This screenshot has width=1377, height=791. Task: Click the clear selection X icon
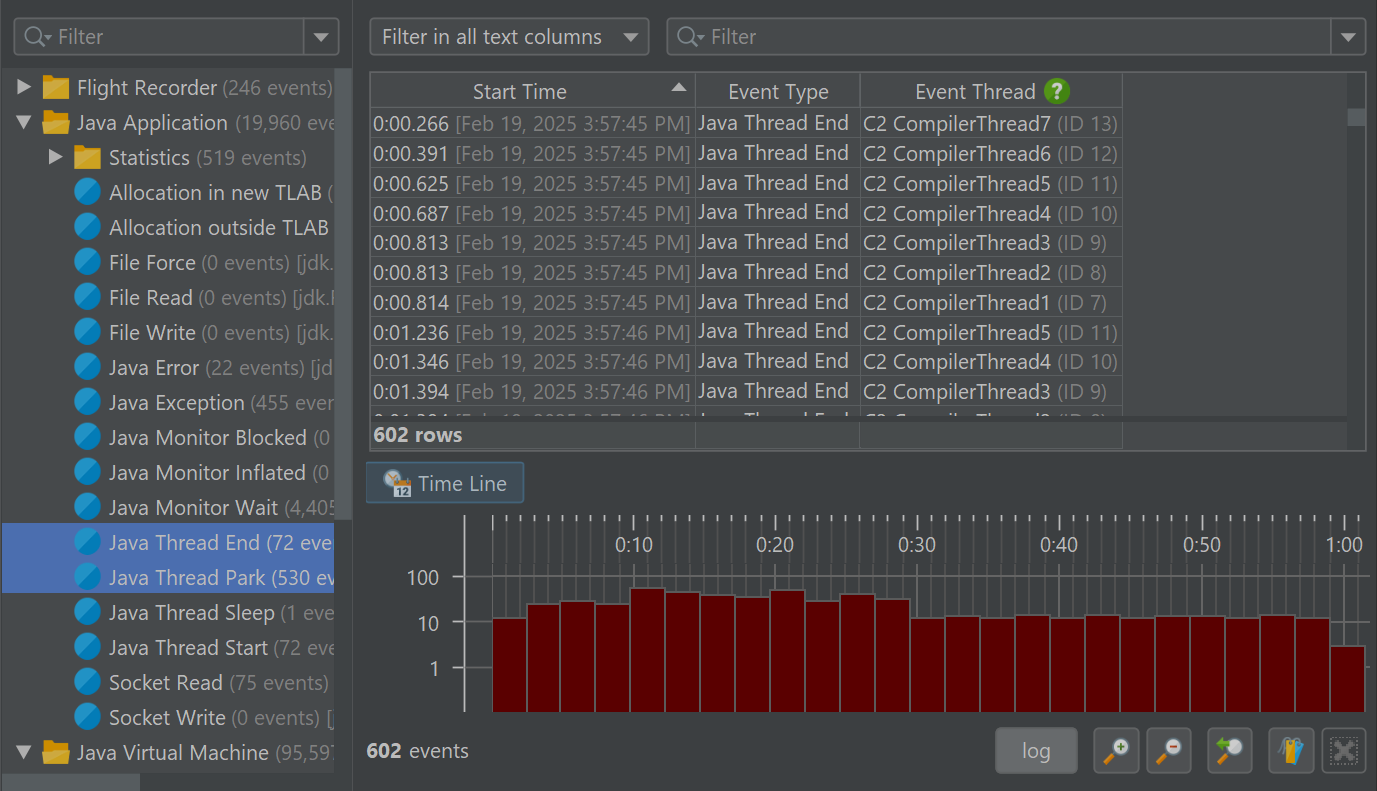coord(1343,750)
